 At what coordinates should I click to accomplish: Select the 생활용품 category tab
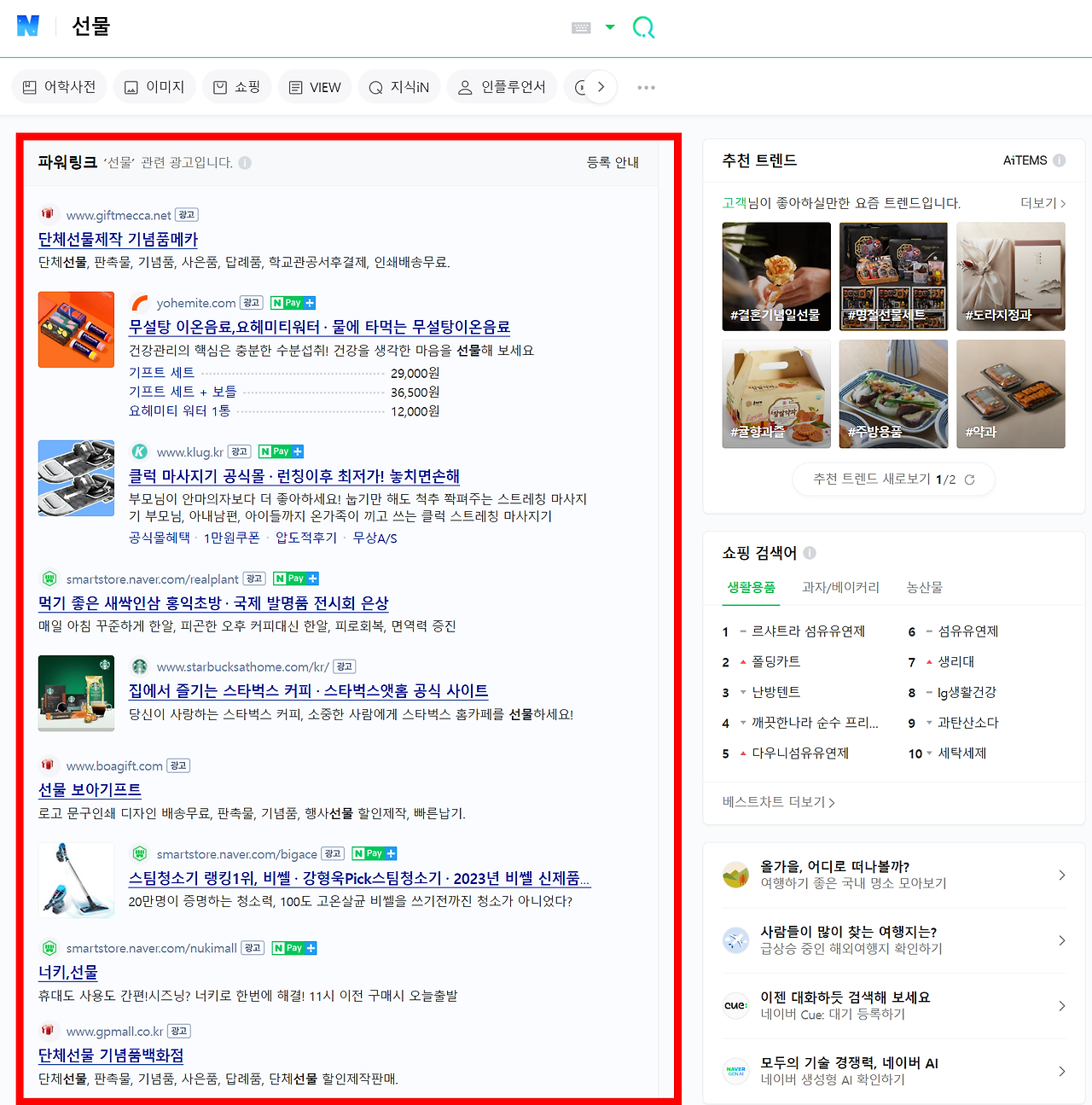pos(751,587)
